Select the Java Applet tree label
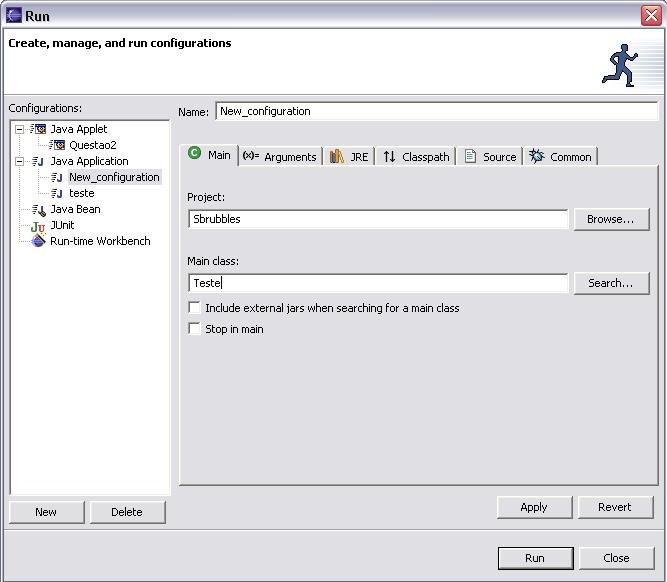The image size is (667, 582). (79, 129)
